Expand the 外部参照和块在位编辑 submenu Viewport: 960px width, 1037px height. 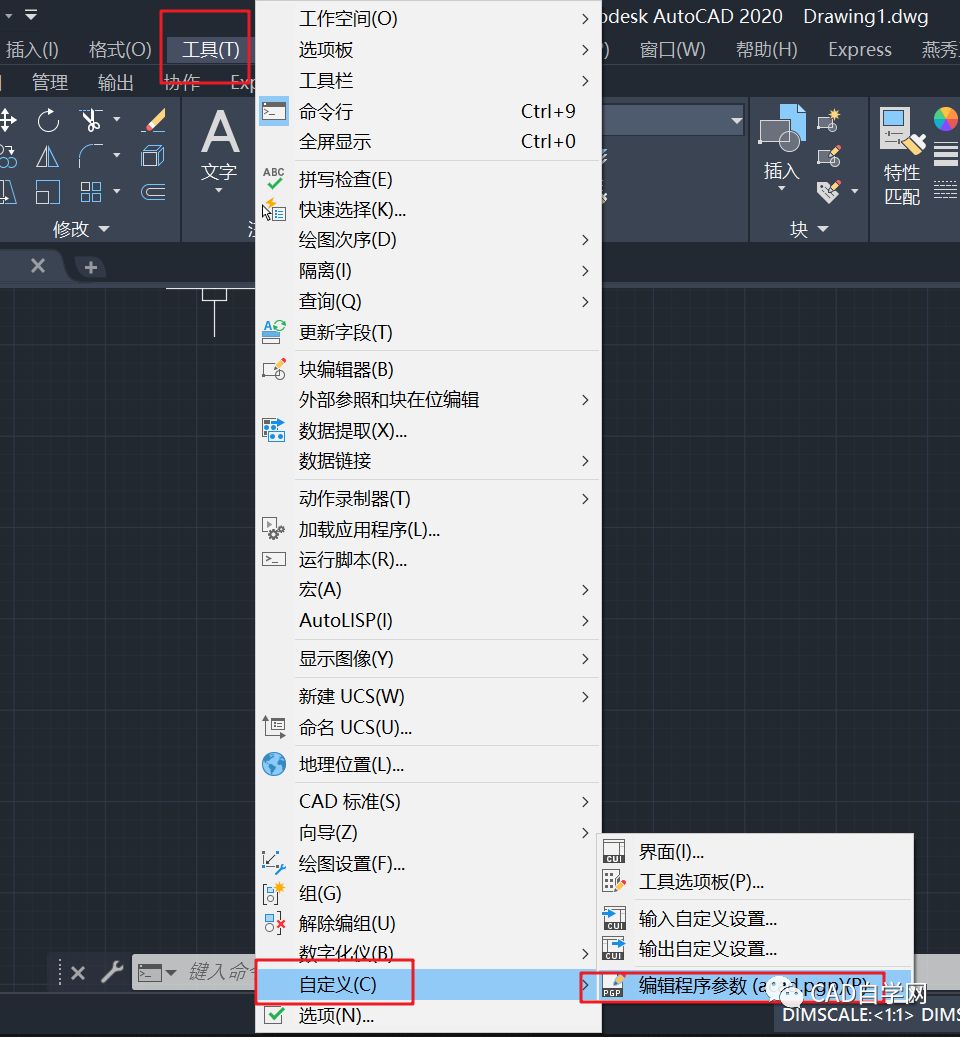click(x=428, y=399)
